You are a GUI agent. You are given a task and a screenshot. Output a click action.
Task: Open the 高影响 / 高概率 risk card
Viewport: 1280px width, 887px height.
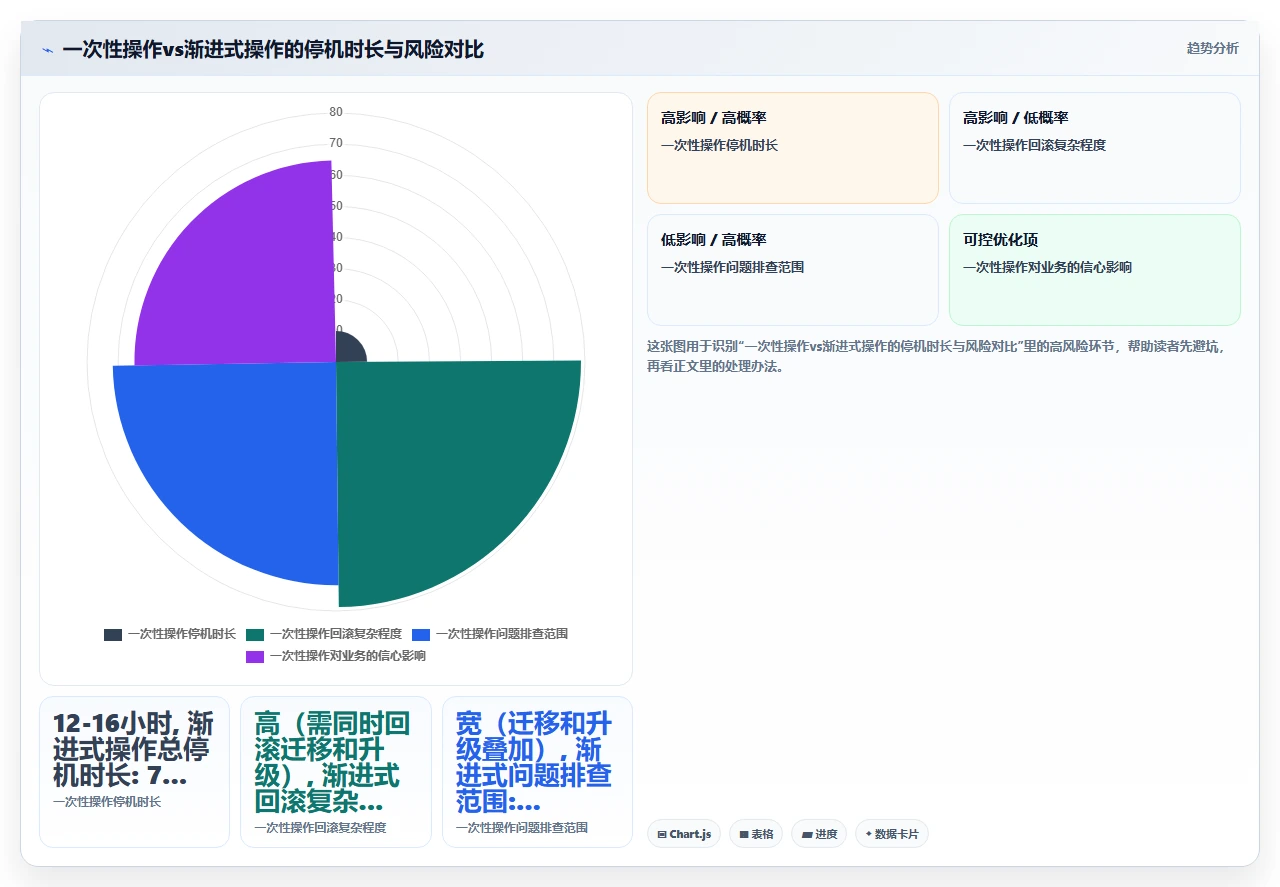[793, 148]
